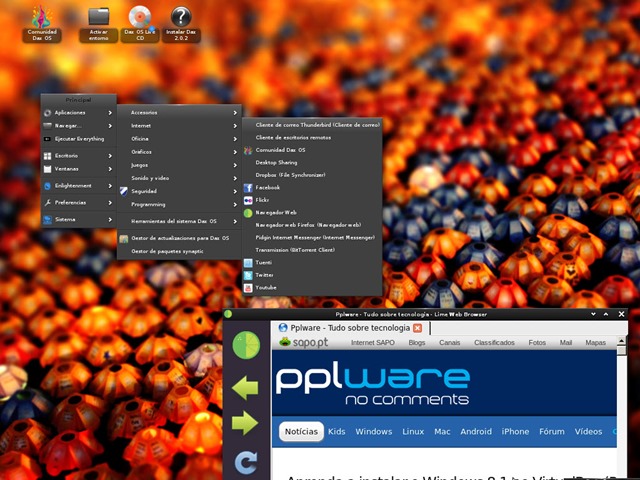Screen dimensions: 640x480
Task: Expand Accesorios submenu arrow
Action: pyautogui.click(x=235, y=113)
